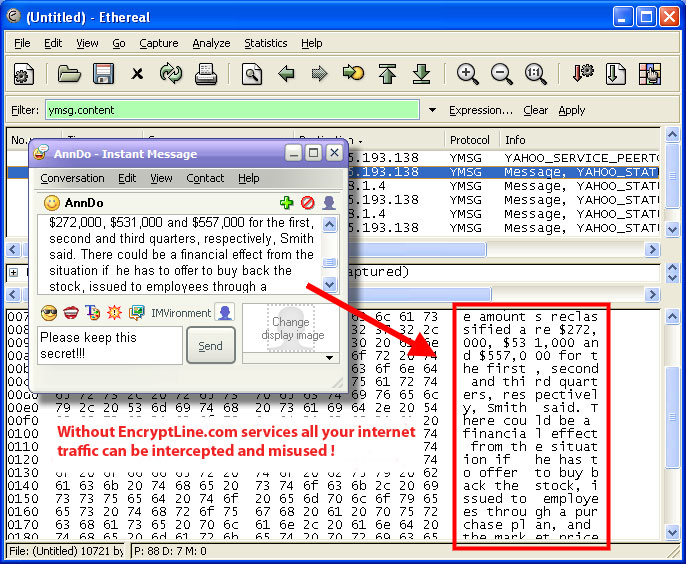Open the Analyze menu

[x=211, y=43]
